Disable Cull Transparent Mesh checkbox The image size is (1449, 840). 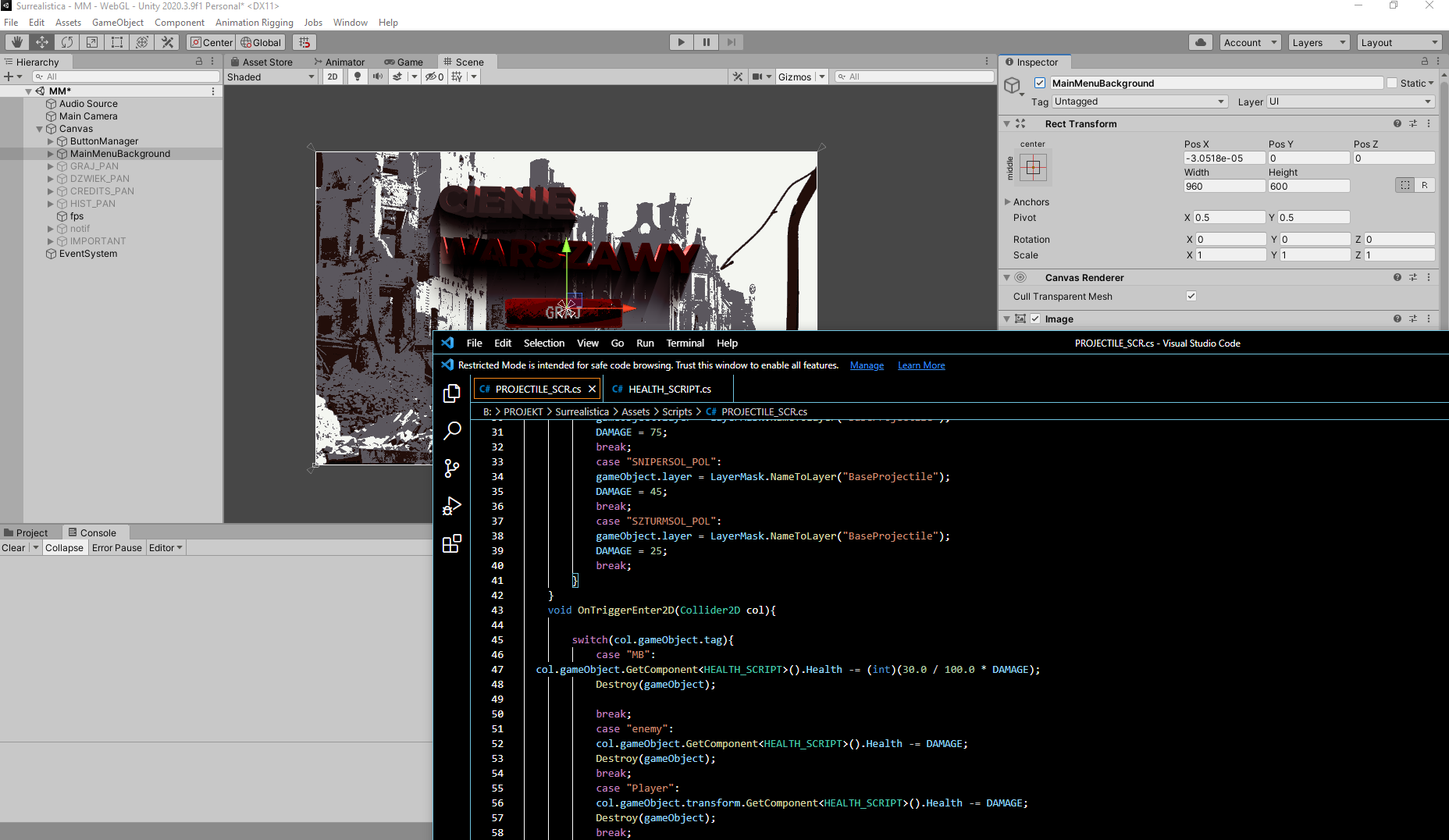(1191, 296)
